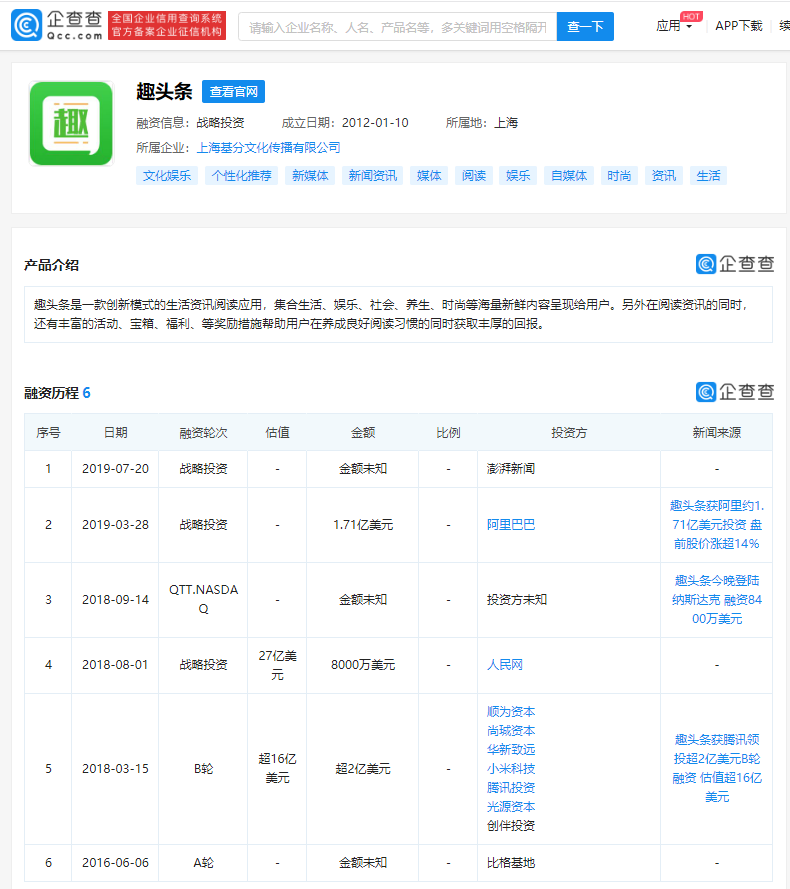Open the 自媒体 tag
790x889 pixels.
click(569, 176)
